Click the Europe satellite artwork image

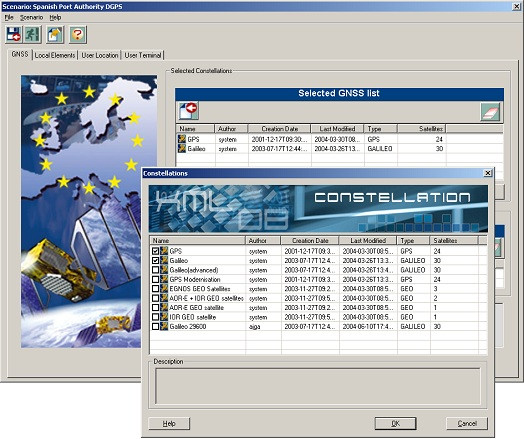[x=89, y=211]
